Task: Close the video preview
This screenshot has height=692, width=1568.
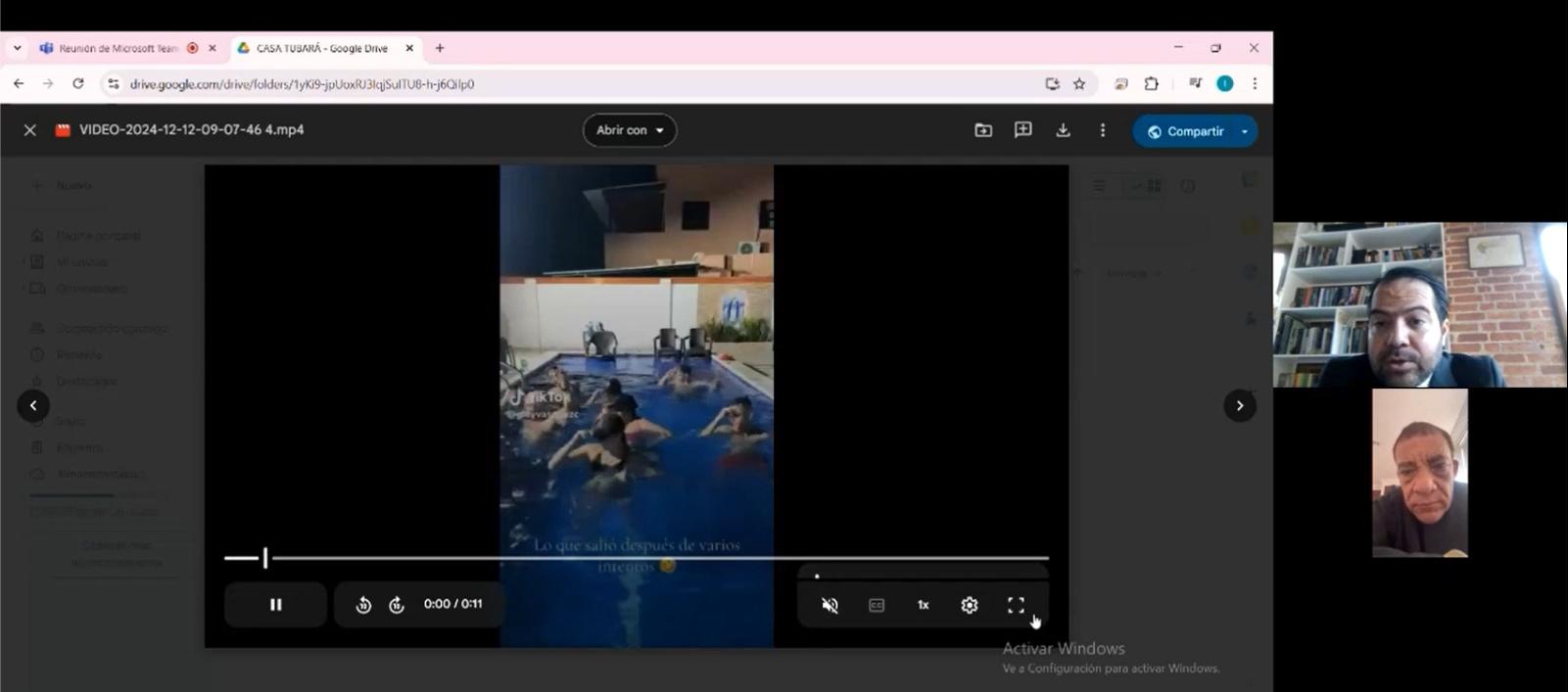Action: pyautogui.click(x=30, y=130)
